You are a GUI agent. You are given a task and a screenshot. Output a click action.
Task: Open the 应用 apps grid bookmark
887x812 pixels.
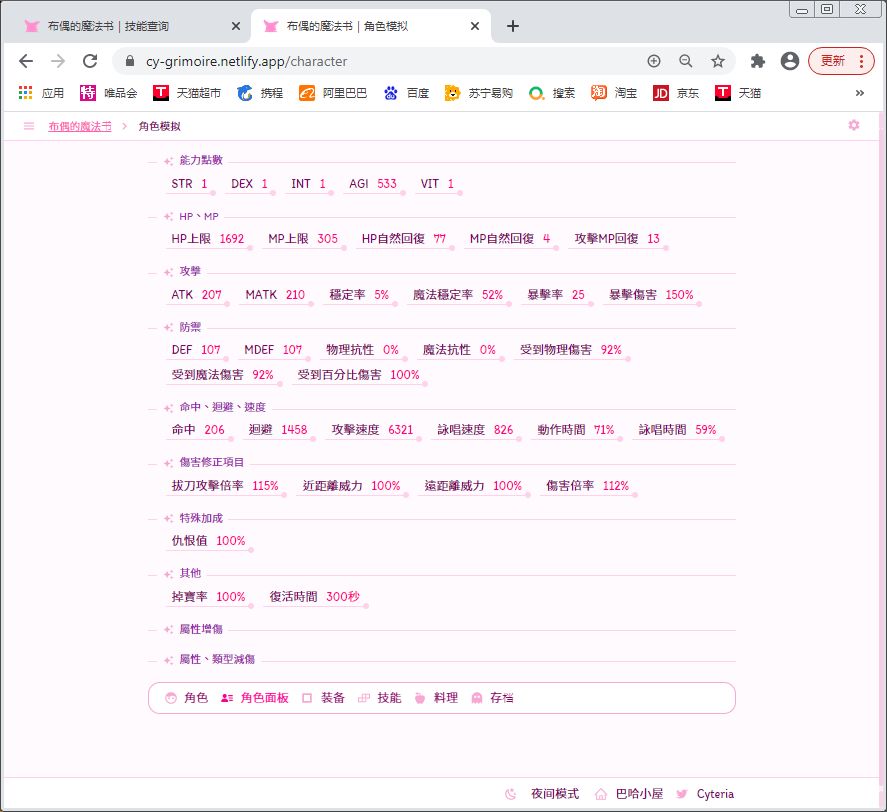coord(41,93)
